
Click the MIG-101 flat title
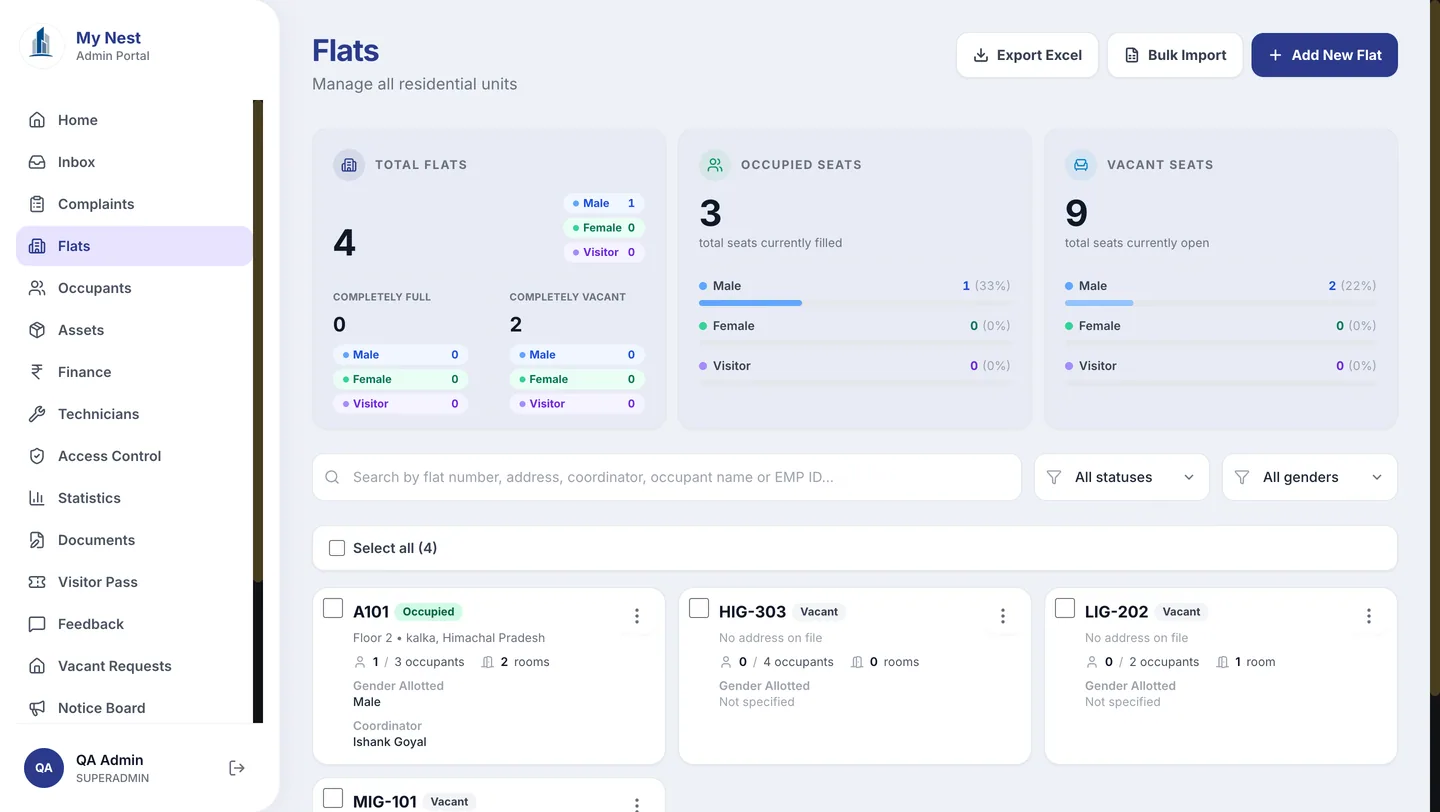click(x=385, y=802)
